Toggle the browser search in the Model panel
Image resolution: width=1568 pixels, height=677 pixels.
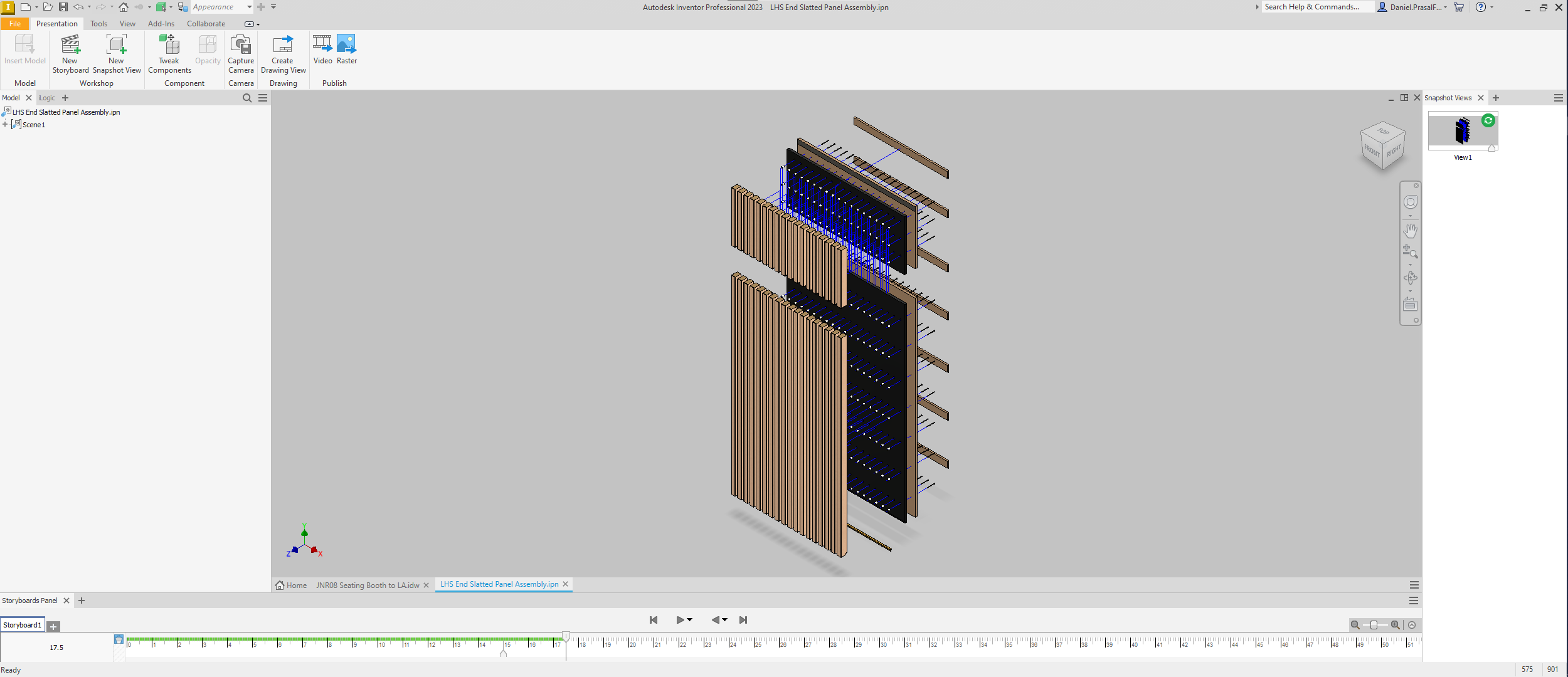246,98
